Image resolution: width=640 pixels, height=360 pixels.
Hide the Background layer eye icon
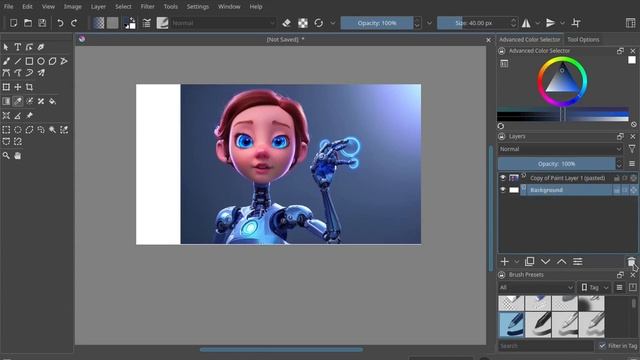point(503,190)
